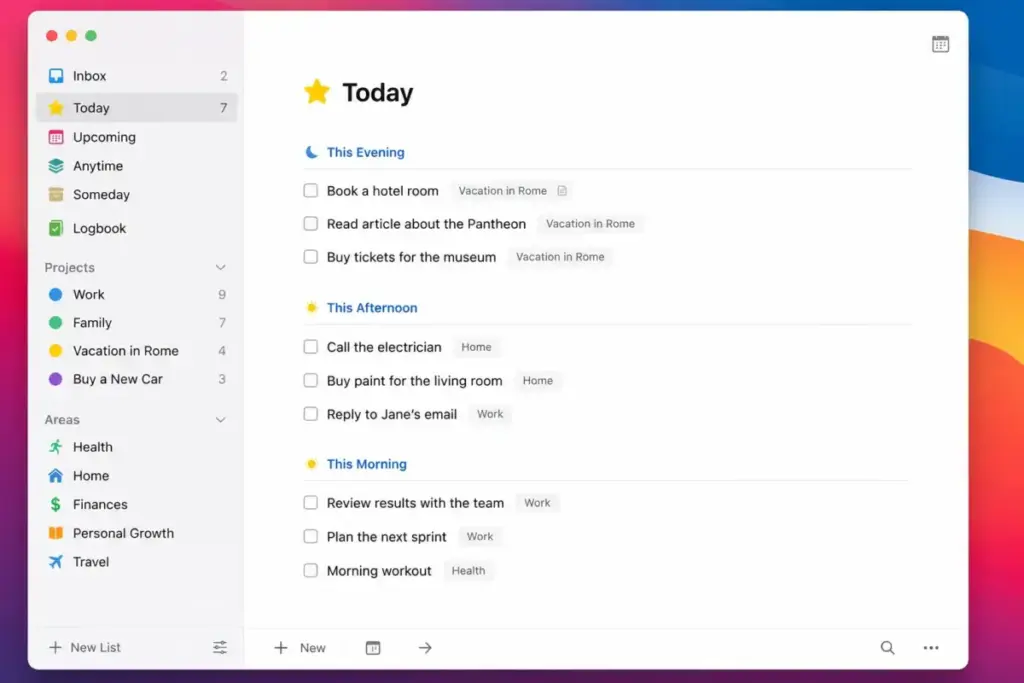The height and width of the screenshot is (683, 1024).
Task: Click the Inbox count badge 2
Action: pos(224,76)
